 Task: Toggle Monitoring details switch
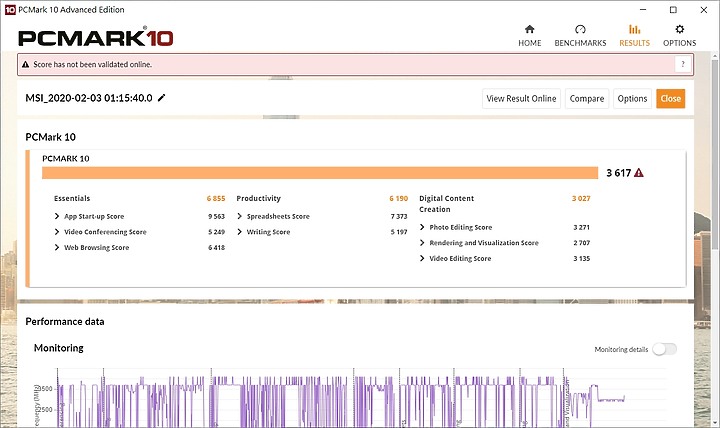coord(664,349)
